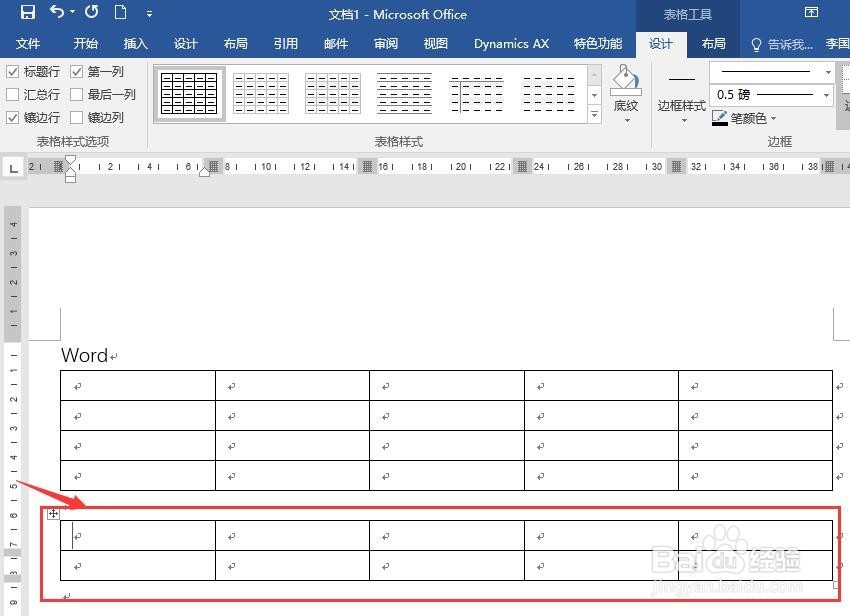Open the 特色功能 tab
This screenshot has height=616, width=850.
[597, 43]
